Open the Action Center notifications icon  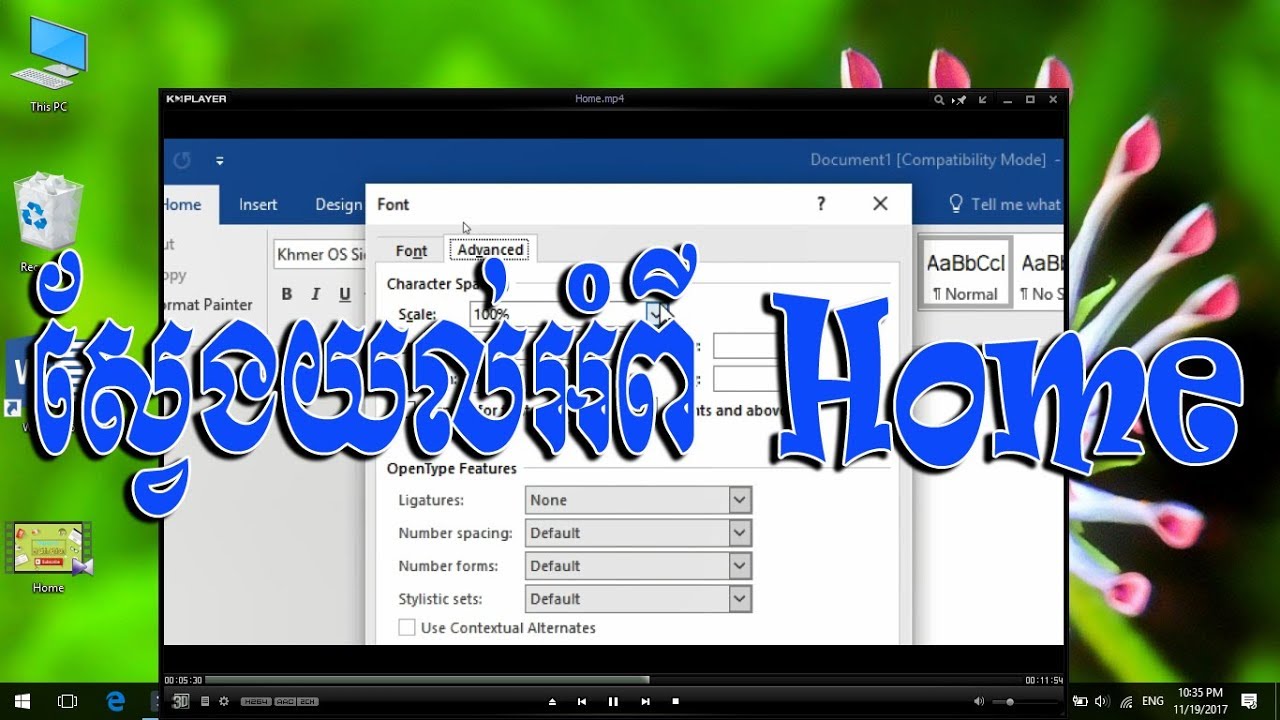[x=1250, y=701]
